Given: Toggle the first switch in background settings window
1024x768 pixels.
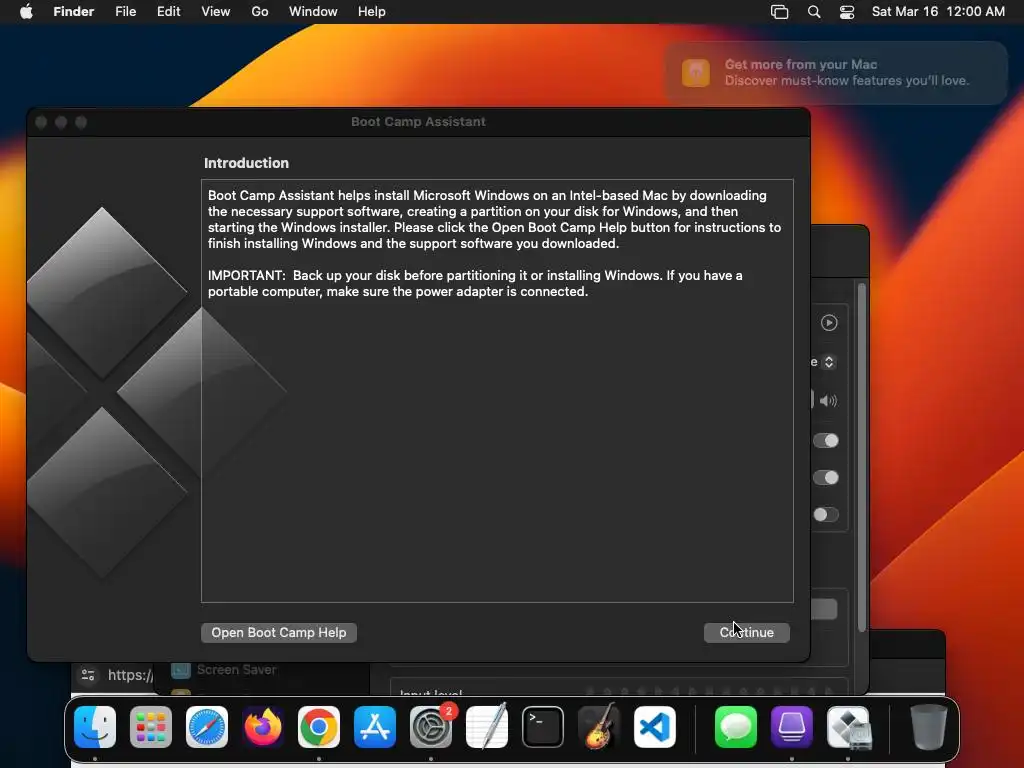Looking at the screenshot, I should 825,440.
